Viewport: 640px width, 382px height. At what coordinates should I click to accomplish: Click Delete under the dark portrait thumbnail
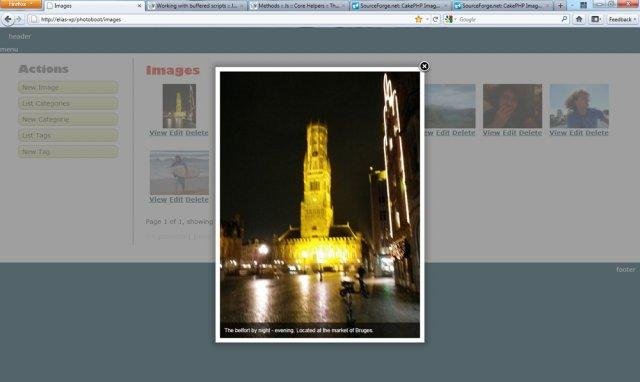(531, 133)
